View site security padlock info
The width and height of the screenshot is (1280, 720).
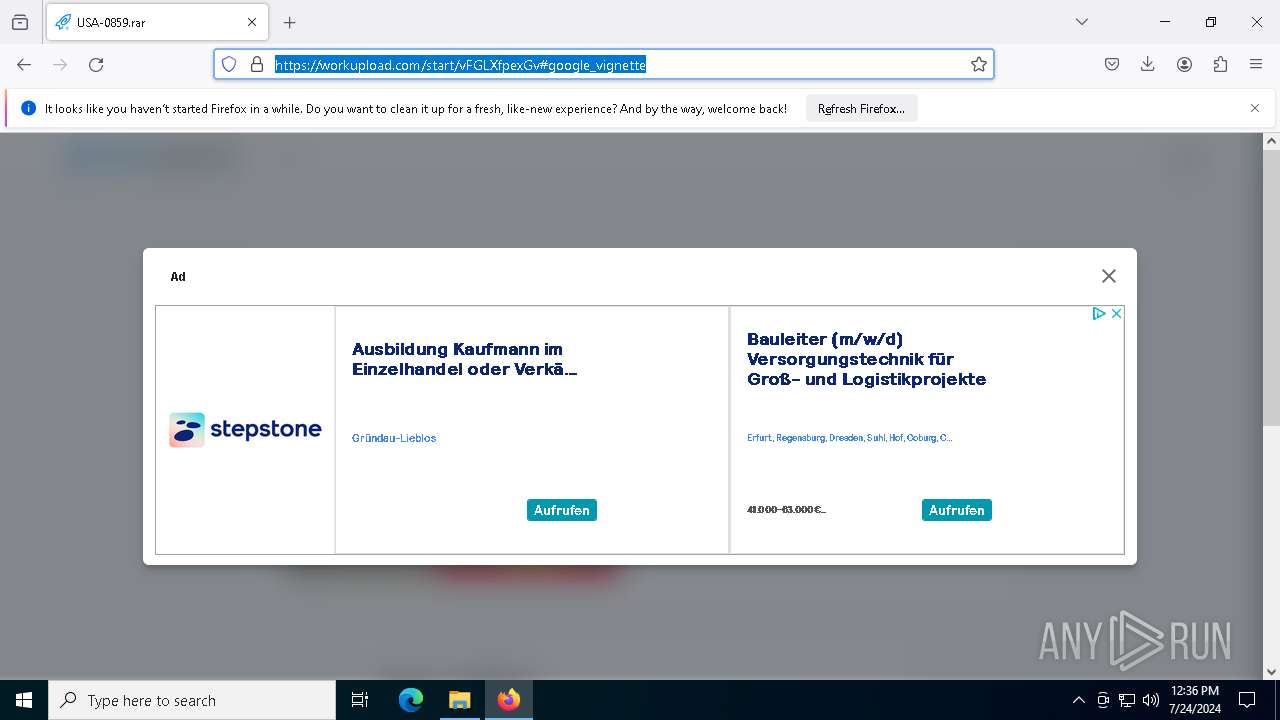[x=257, y=64]
